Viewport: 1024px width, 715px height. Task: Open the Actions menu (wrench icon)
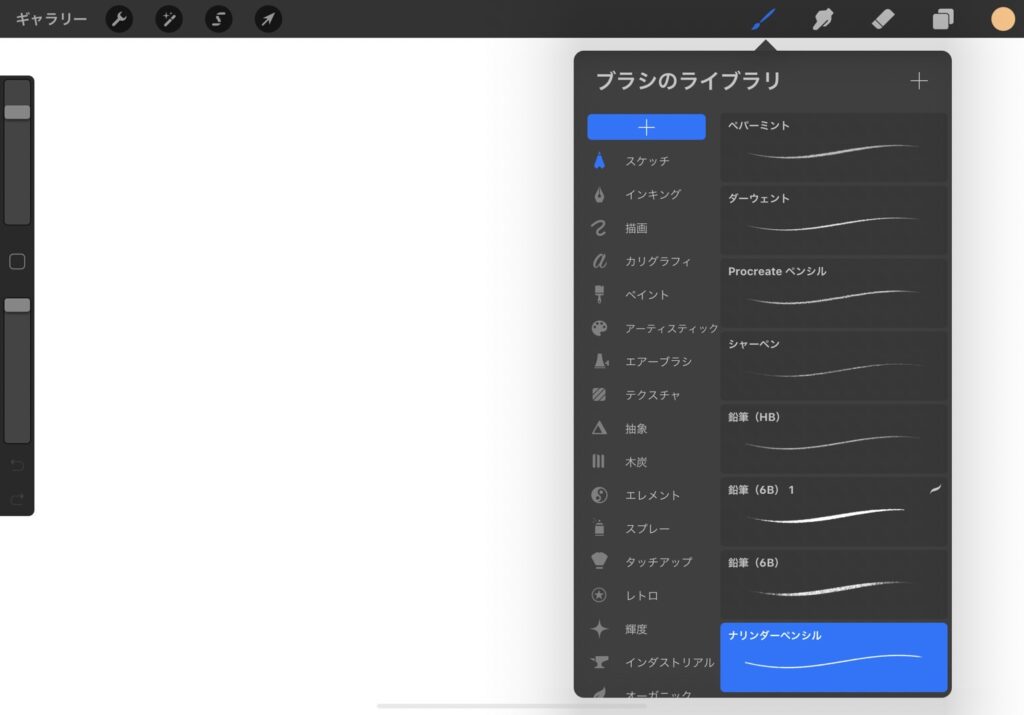coord(119,18)
